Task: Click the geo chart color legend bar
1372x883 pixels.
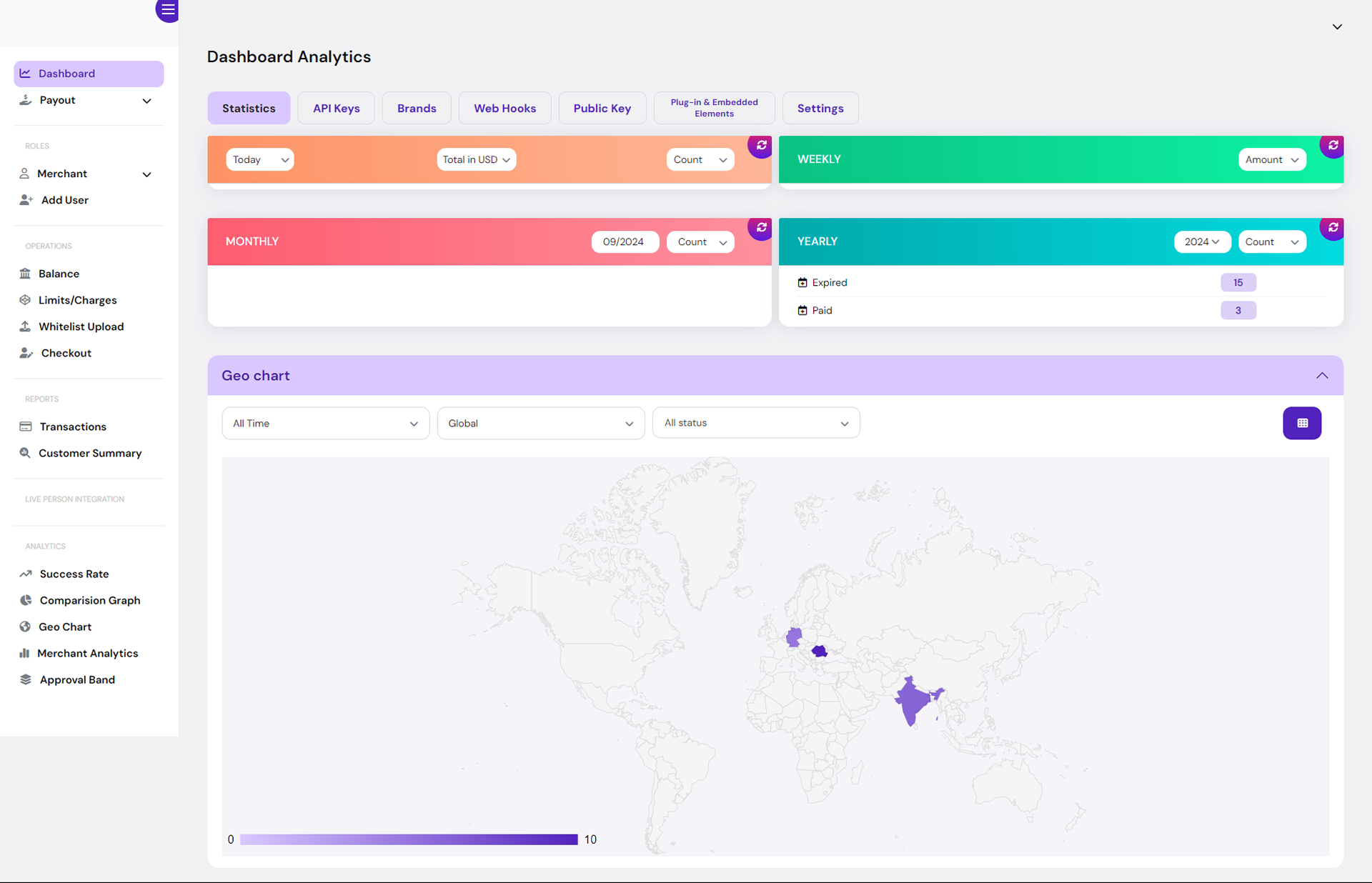Action: 409,839
